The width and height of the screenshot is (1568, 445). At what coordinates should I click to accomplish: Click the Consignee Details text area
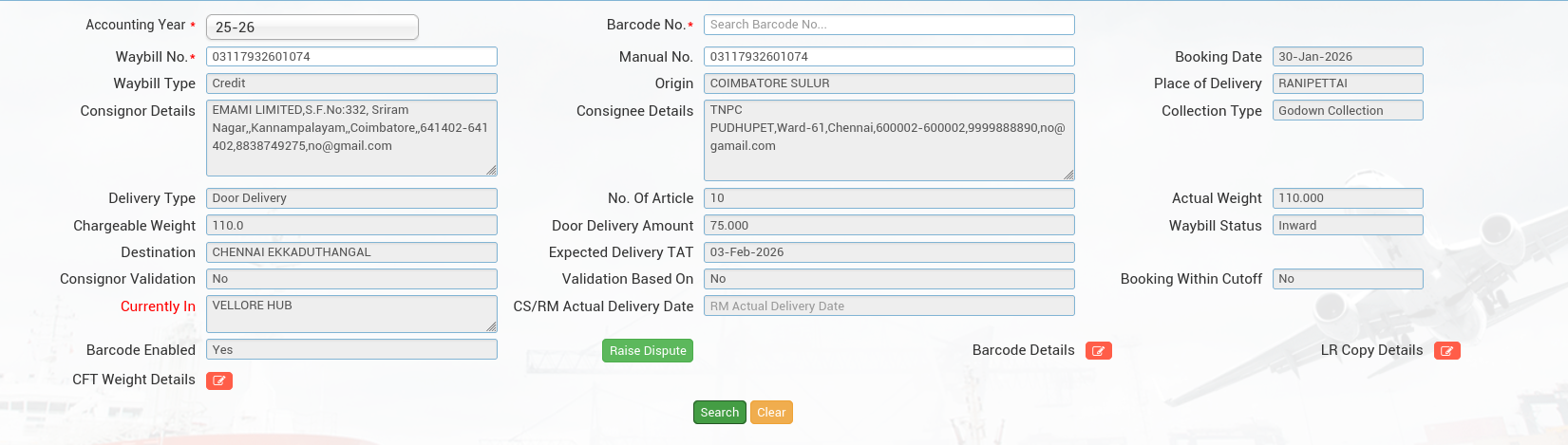tap(888, 139)
